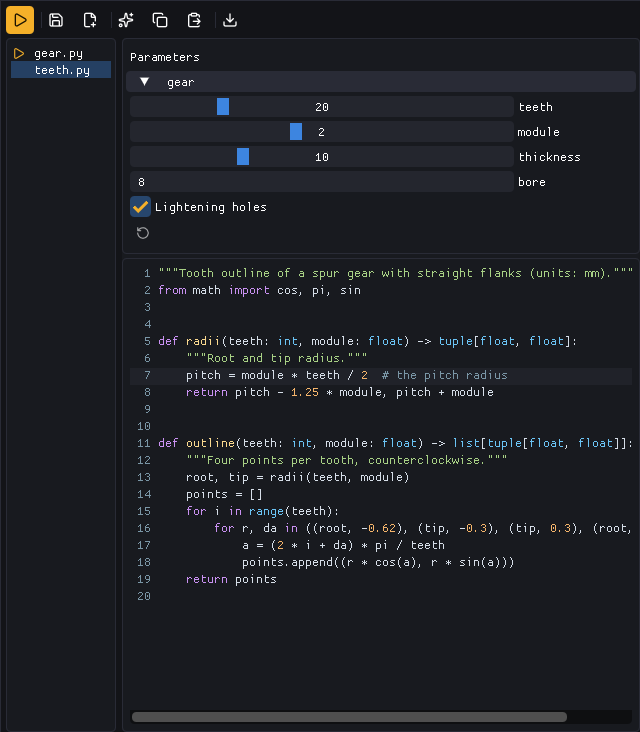Click the 'bore' field label
The height and width of the screenshot is (732, 640).
[532, 182]
